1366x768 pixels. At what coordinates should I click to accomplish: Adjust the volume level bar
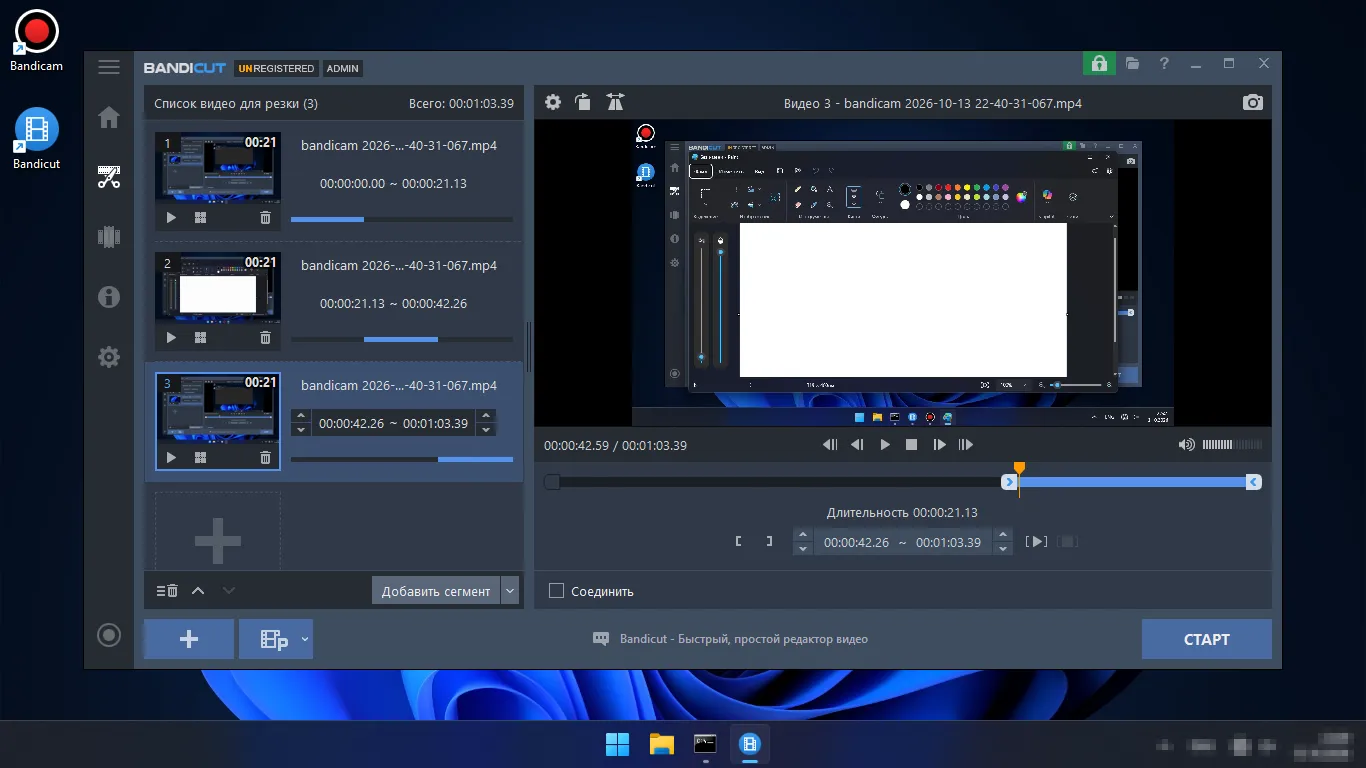pos(1232,445)
